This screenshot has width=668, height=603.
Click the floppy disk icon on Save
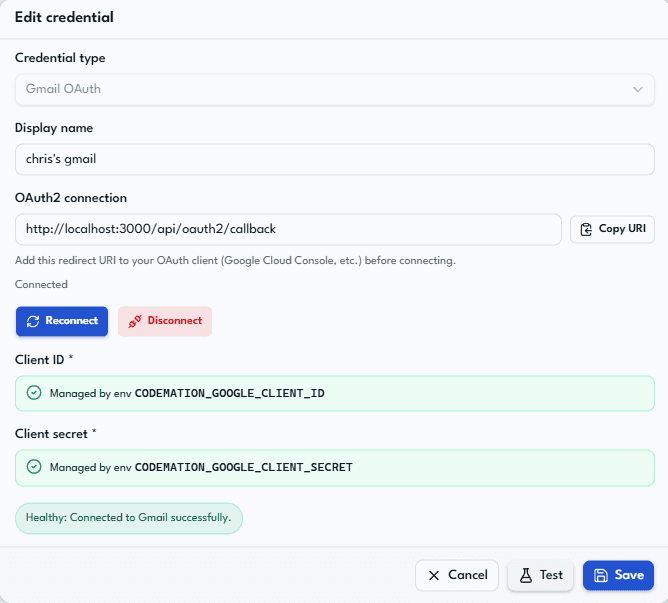click(601, 575)
